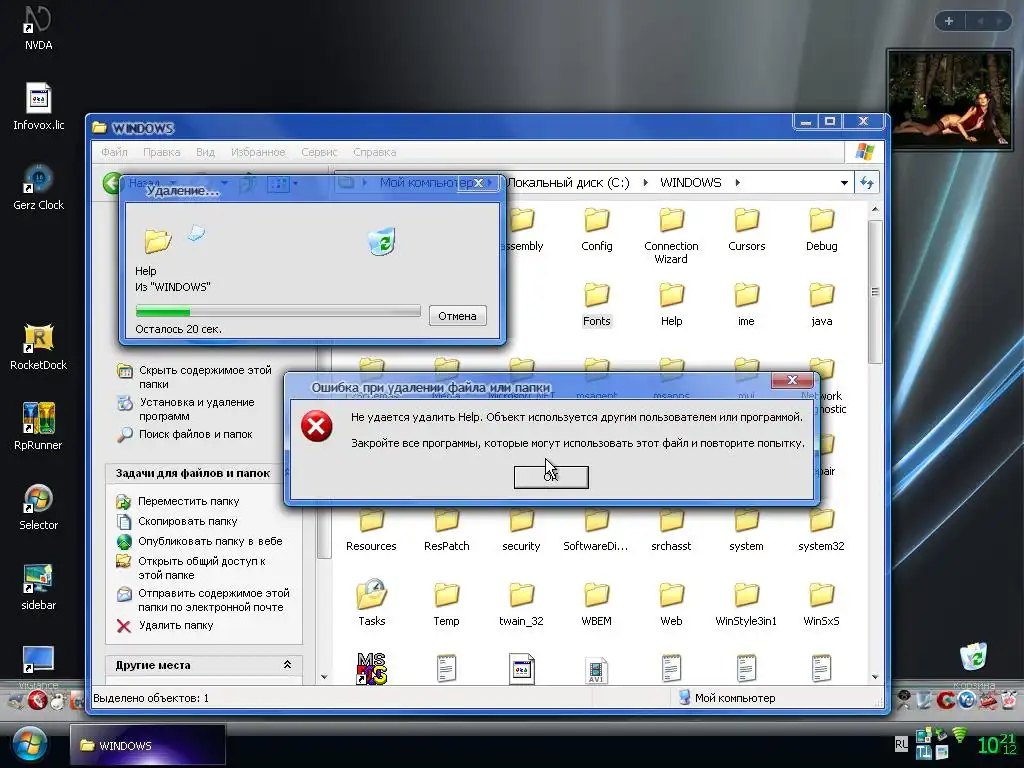
Task: Open the Справка menu
Action: 374,152
